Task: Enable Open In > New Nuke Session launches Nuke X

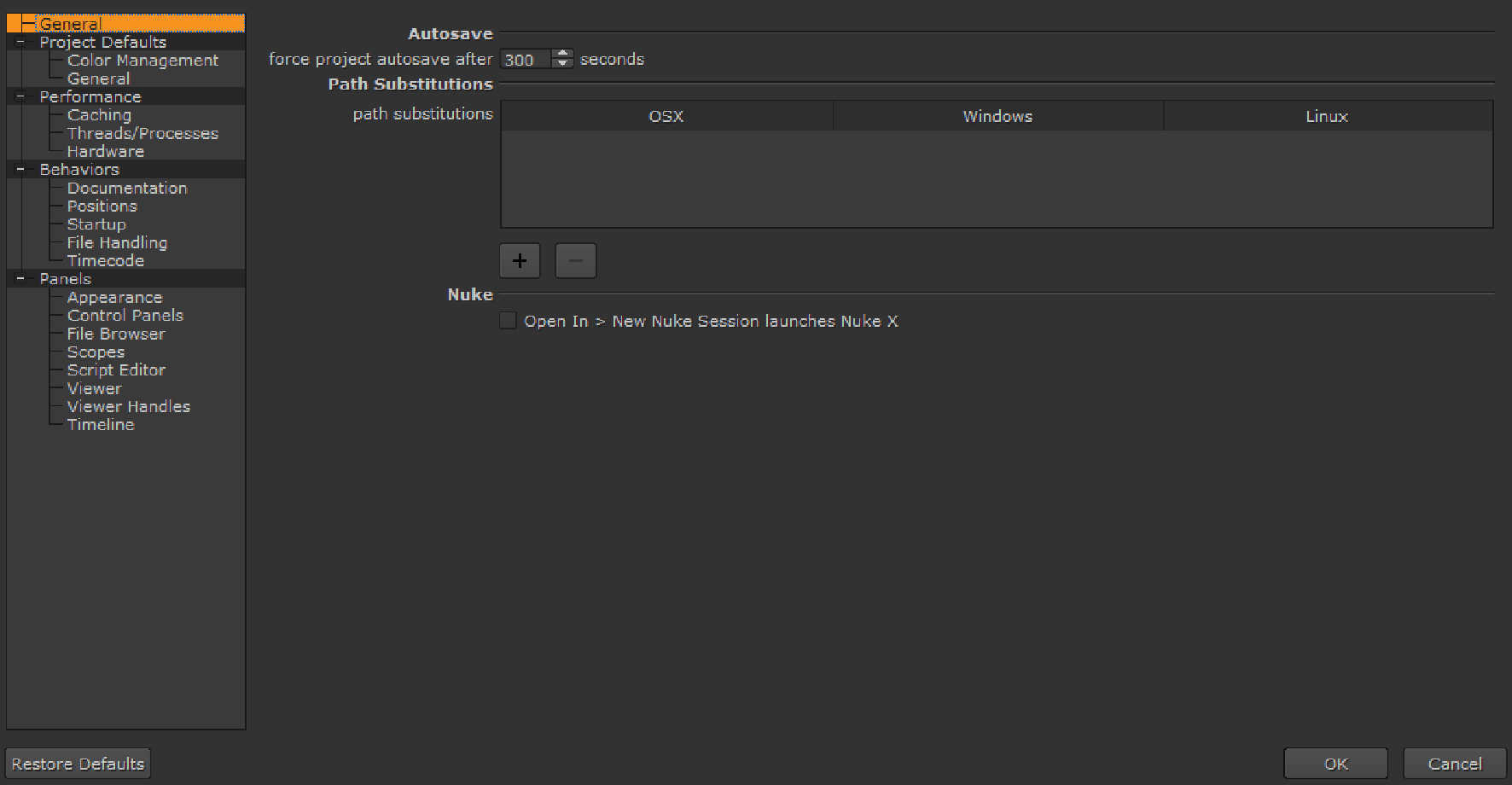Action: click(x=508, y=320)
